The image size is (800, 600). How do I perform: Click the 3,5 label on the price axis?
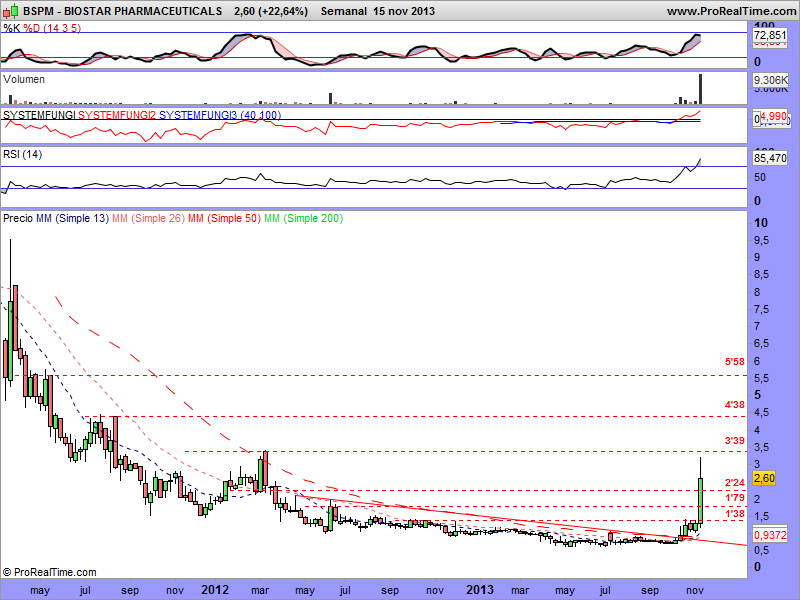click(x=761, y=447)
